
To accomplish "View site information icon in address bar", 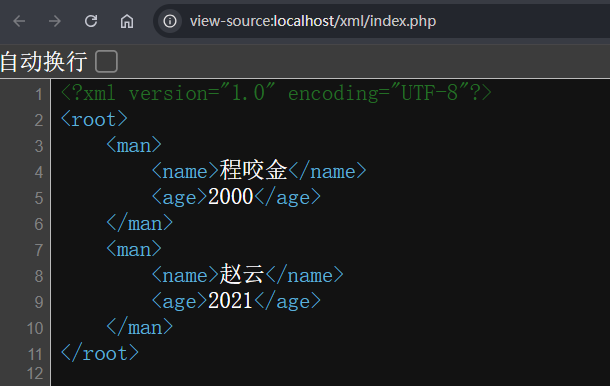I will (170, 21).
